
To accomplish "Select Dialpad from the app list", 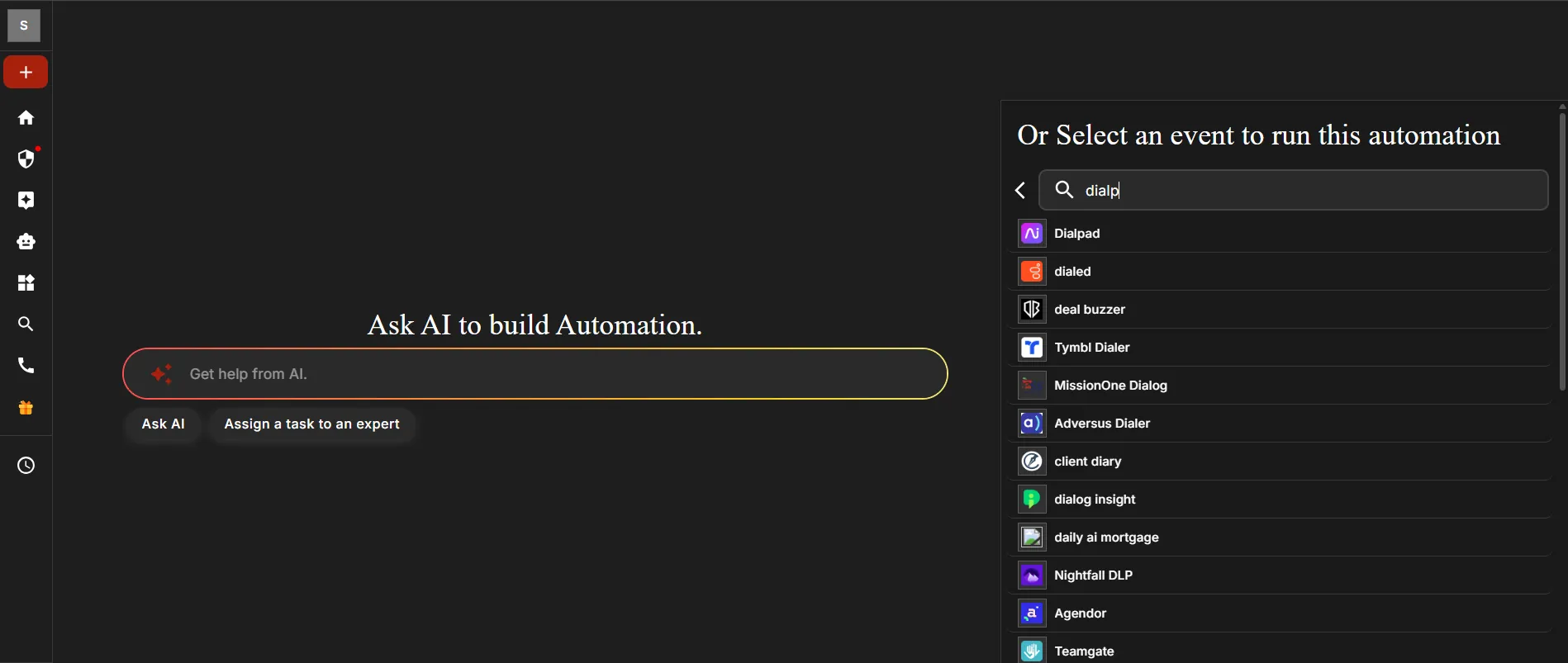I will tap(1077, 234).
